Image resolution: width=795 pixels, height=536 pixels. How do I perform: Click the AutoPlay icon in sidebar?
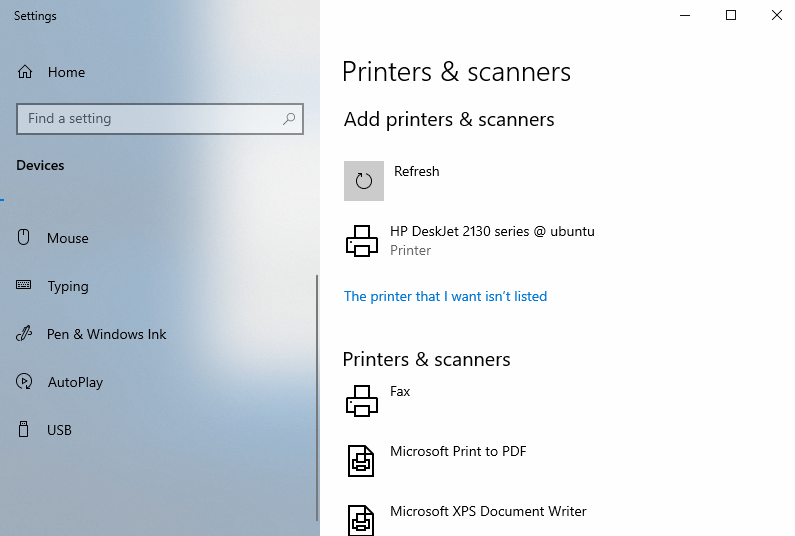pyautogui.click(x=25, y=382)
